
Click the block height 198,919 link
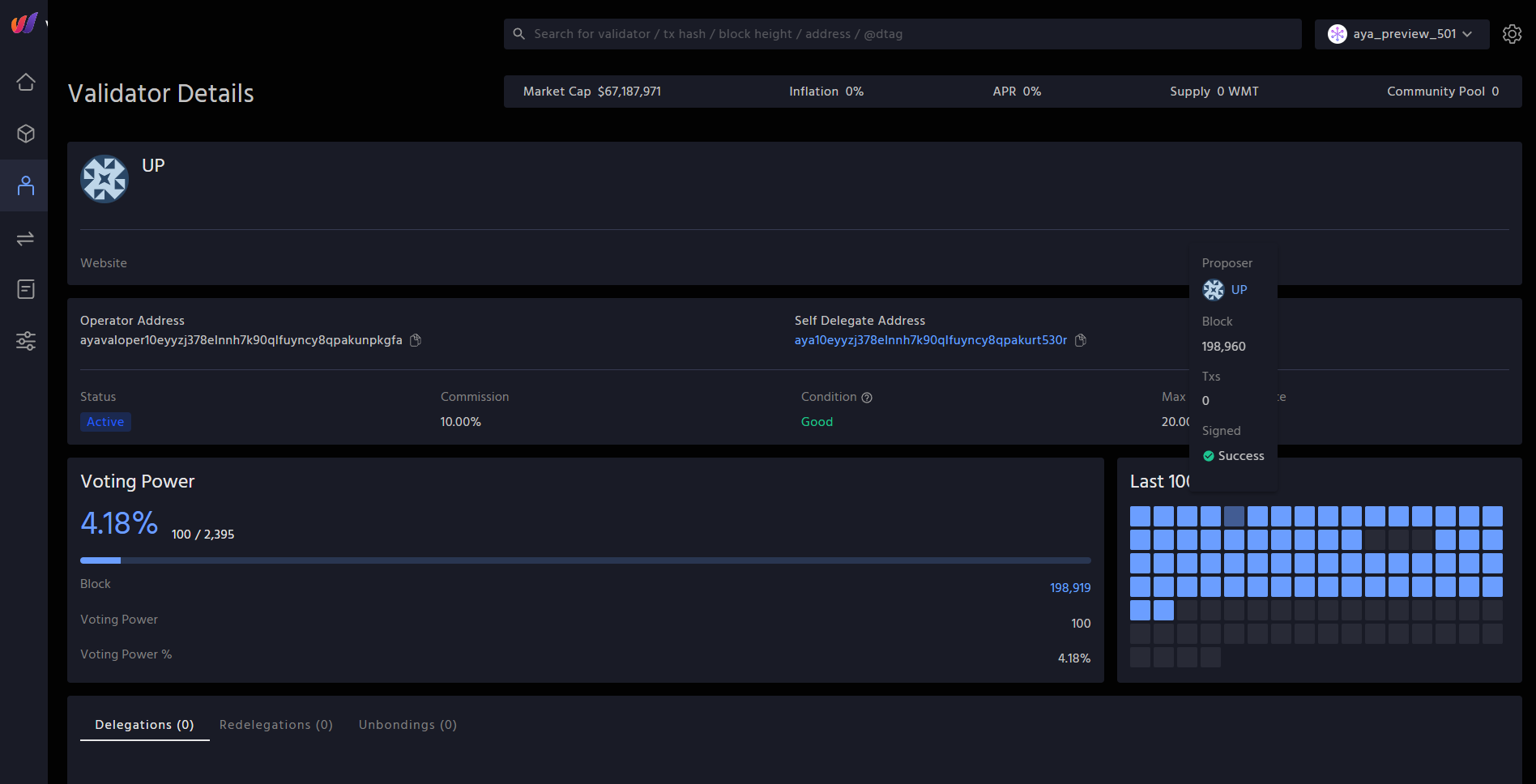coord(1069,587)
